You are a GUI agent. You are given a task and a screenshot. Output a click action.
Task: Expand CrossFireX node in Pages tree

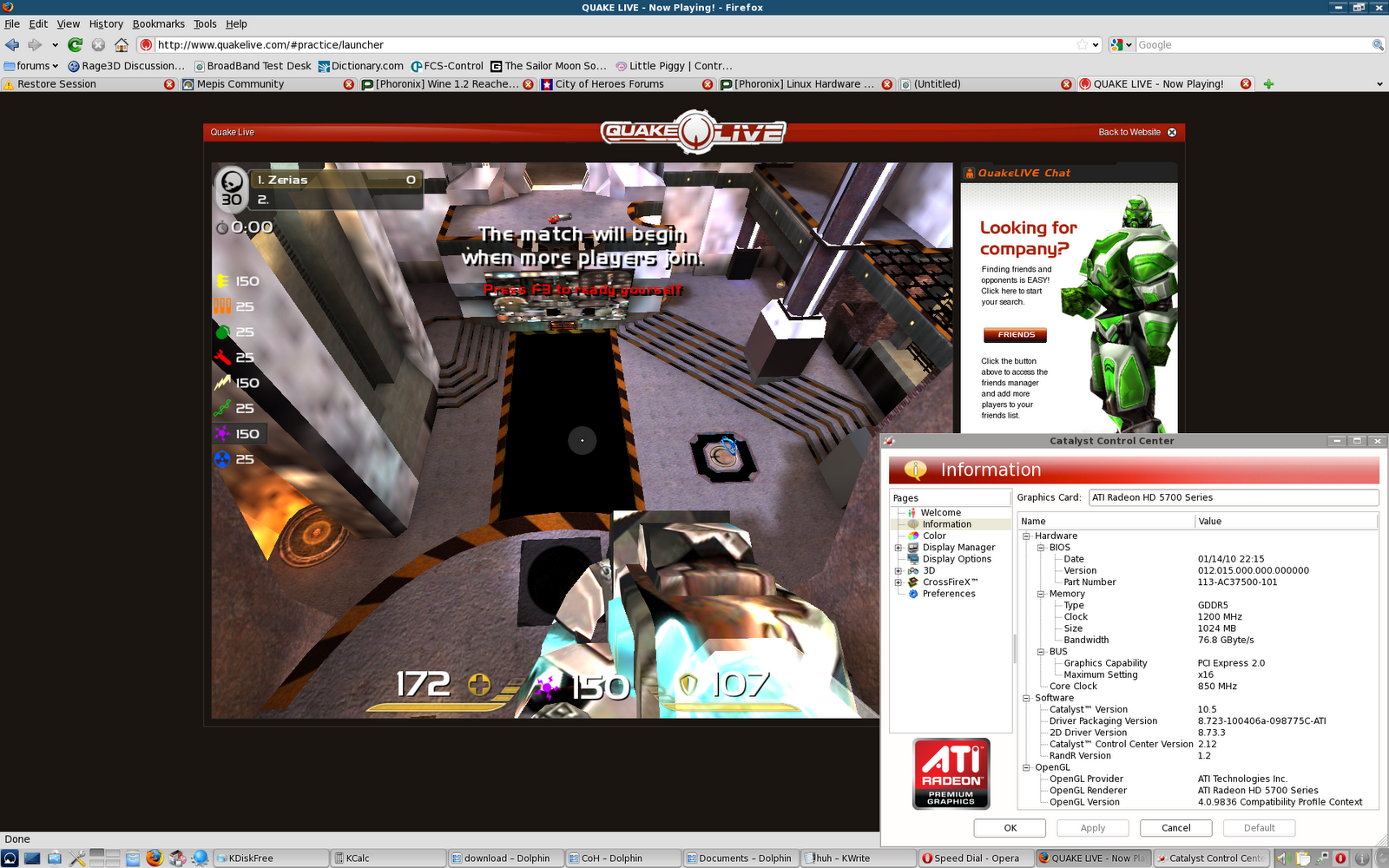pyautogui.click(x=899, y=582)
